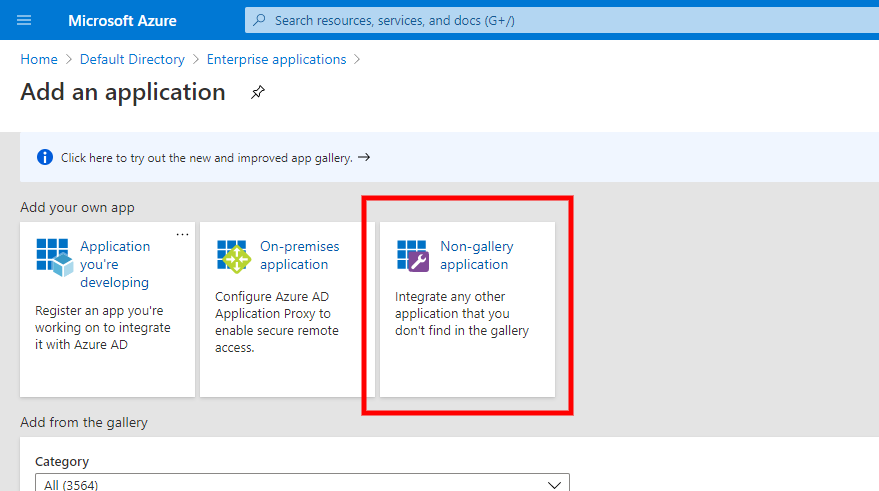
Task: Open Default Directory breadcrumb
Action: pos(132,59)
